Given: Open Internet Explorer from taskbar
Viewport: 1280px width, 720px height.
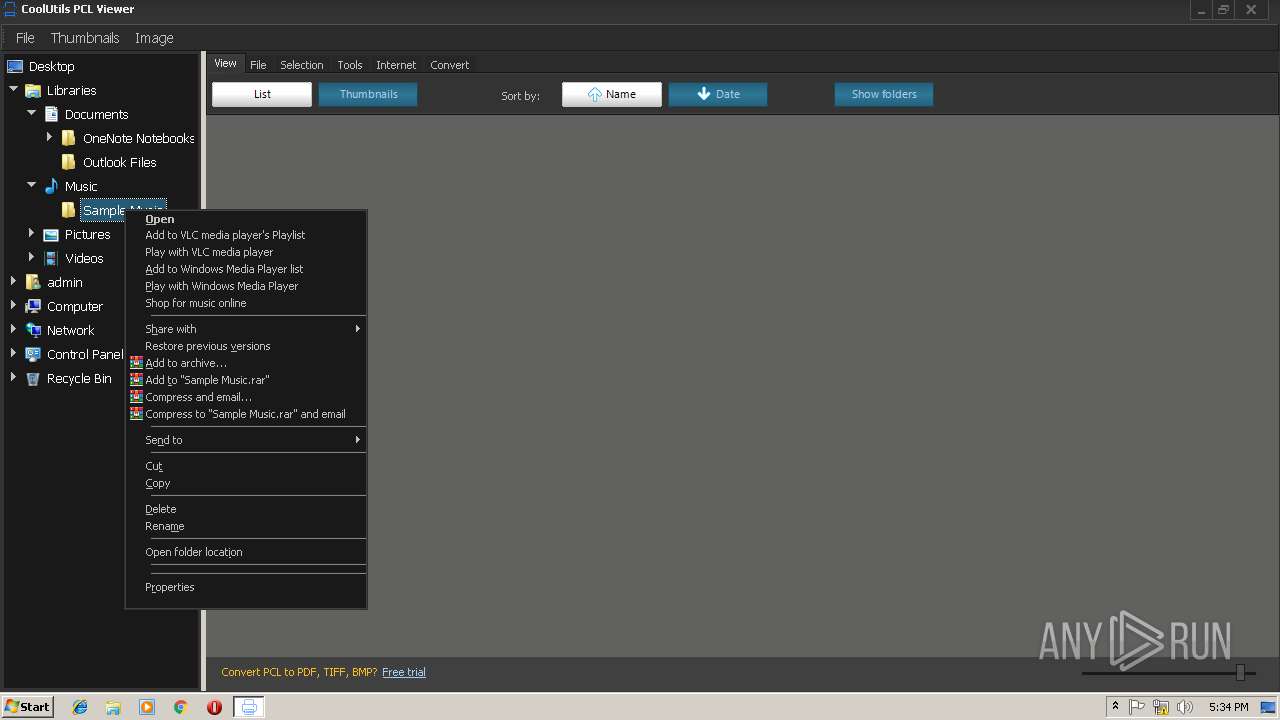Looking at the screenshot, I should click(80, 707).
